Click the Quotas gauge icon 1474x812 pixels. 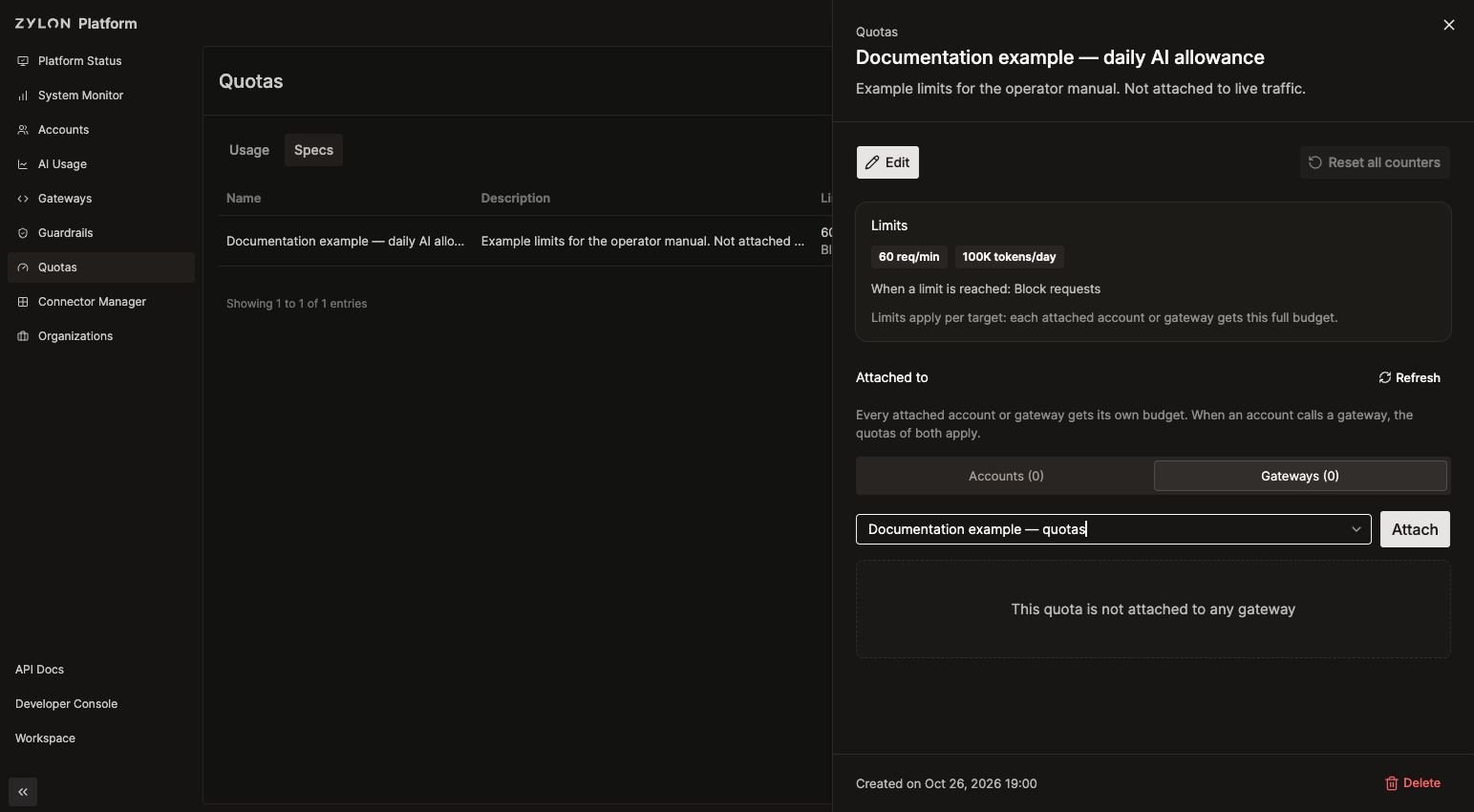23,267
